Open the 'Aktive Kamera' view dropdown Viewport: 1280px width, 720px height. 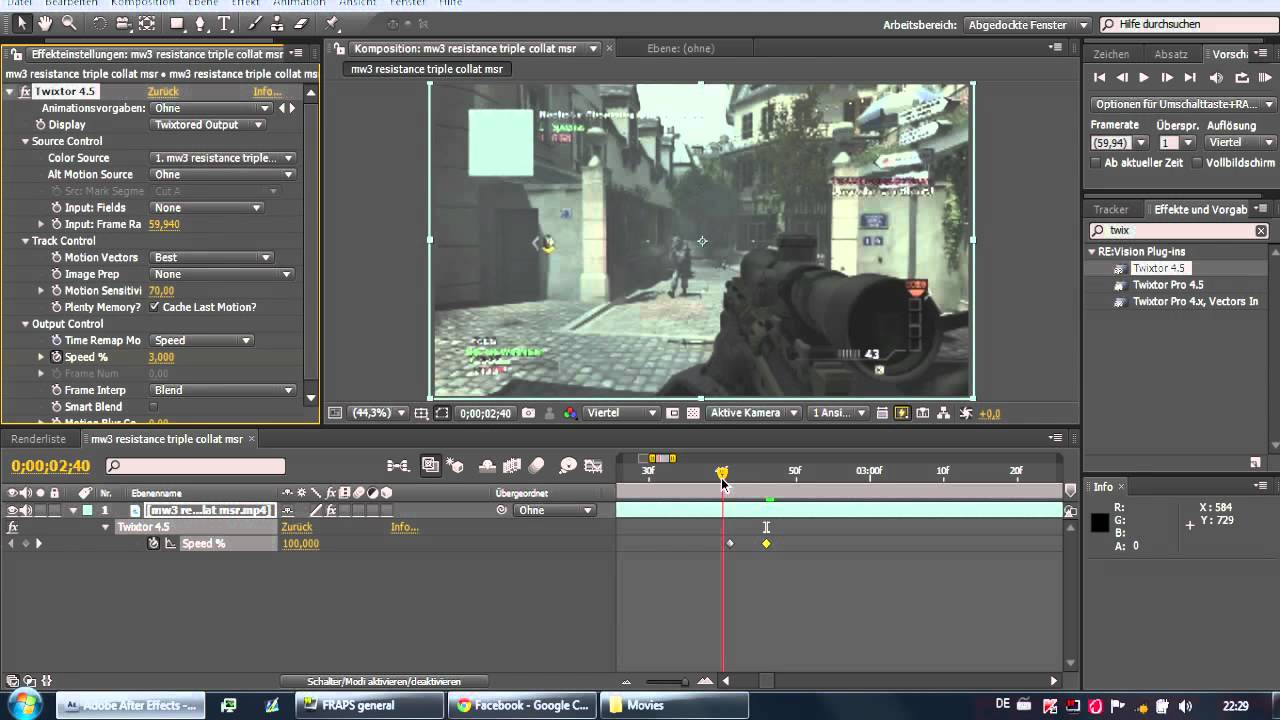click(x=753, y=412)
